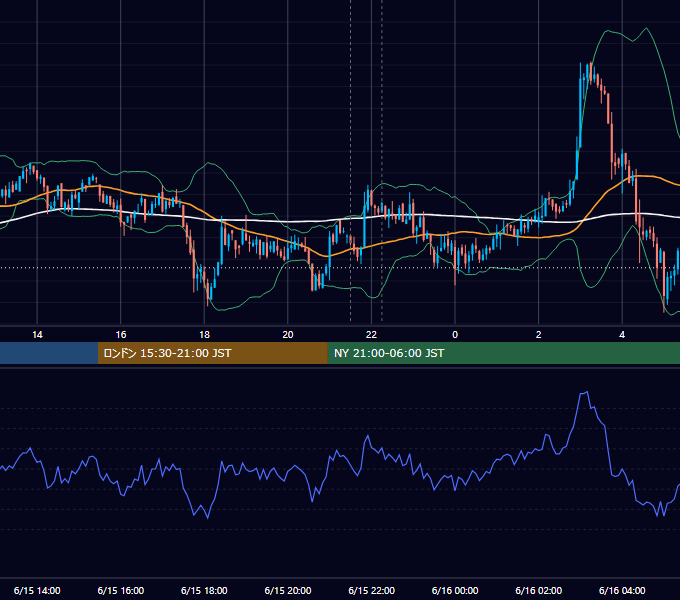The height and width of the screenshot is (600, 680).
Task: Click the 6/15 14:00 date label
Action: [37, 590]
